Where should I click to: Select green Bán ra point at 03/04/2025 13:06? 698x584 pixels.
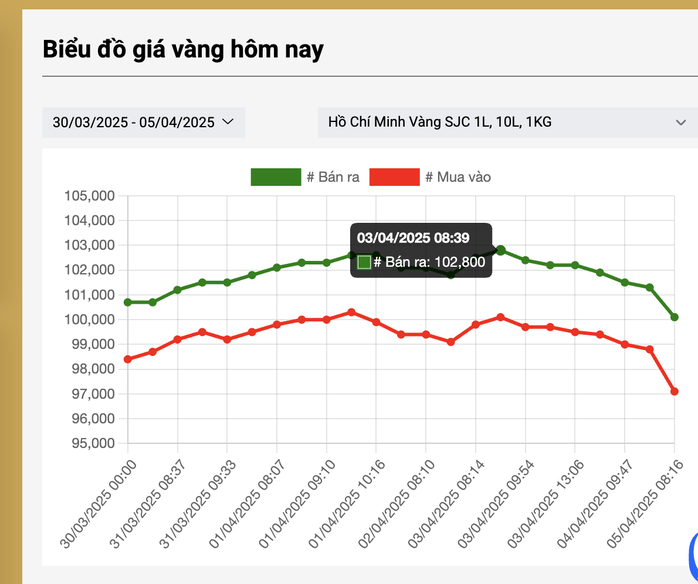tap(575, 265)
